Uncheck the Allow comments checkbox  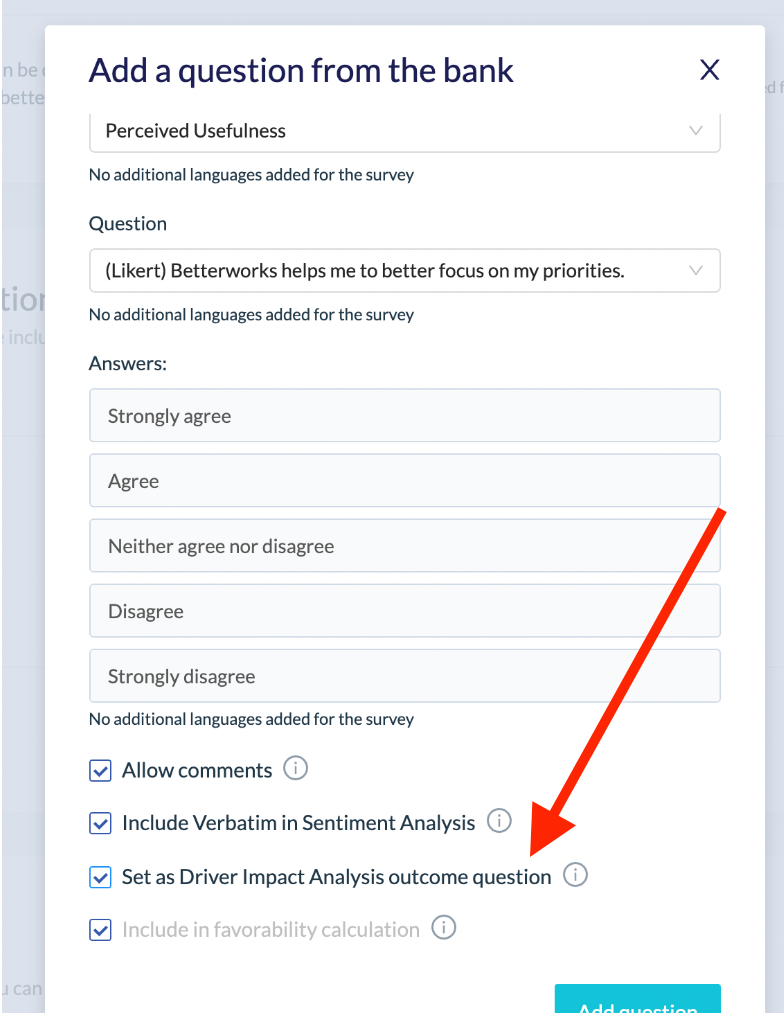[x=100, y=771]
